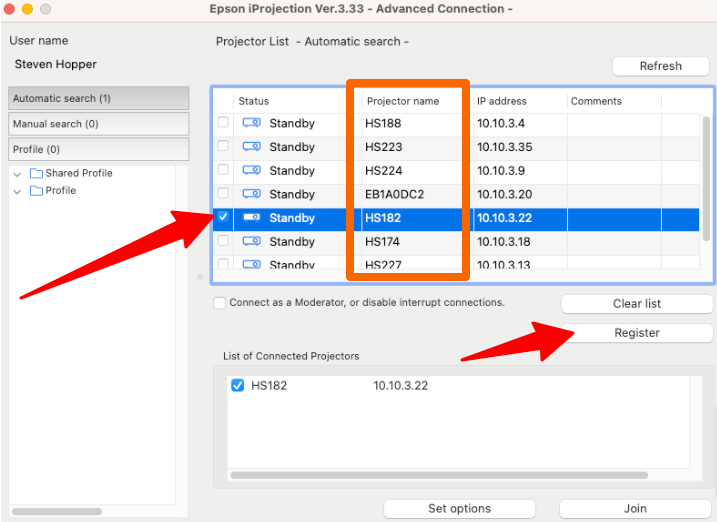Select the HS224 projector name
This screenshot has height=522, width=717.
pyautogui.click(x=383, y=170)
